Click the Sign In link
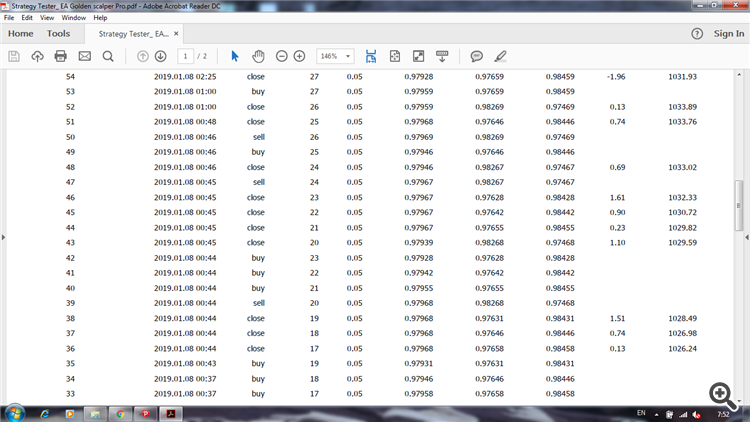This screenshot has width=750, height=422. [729, 33]
